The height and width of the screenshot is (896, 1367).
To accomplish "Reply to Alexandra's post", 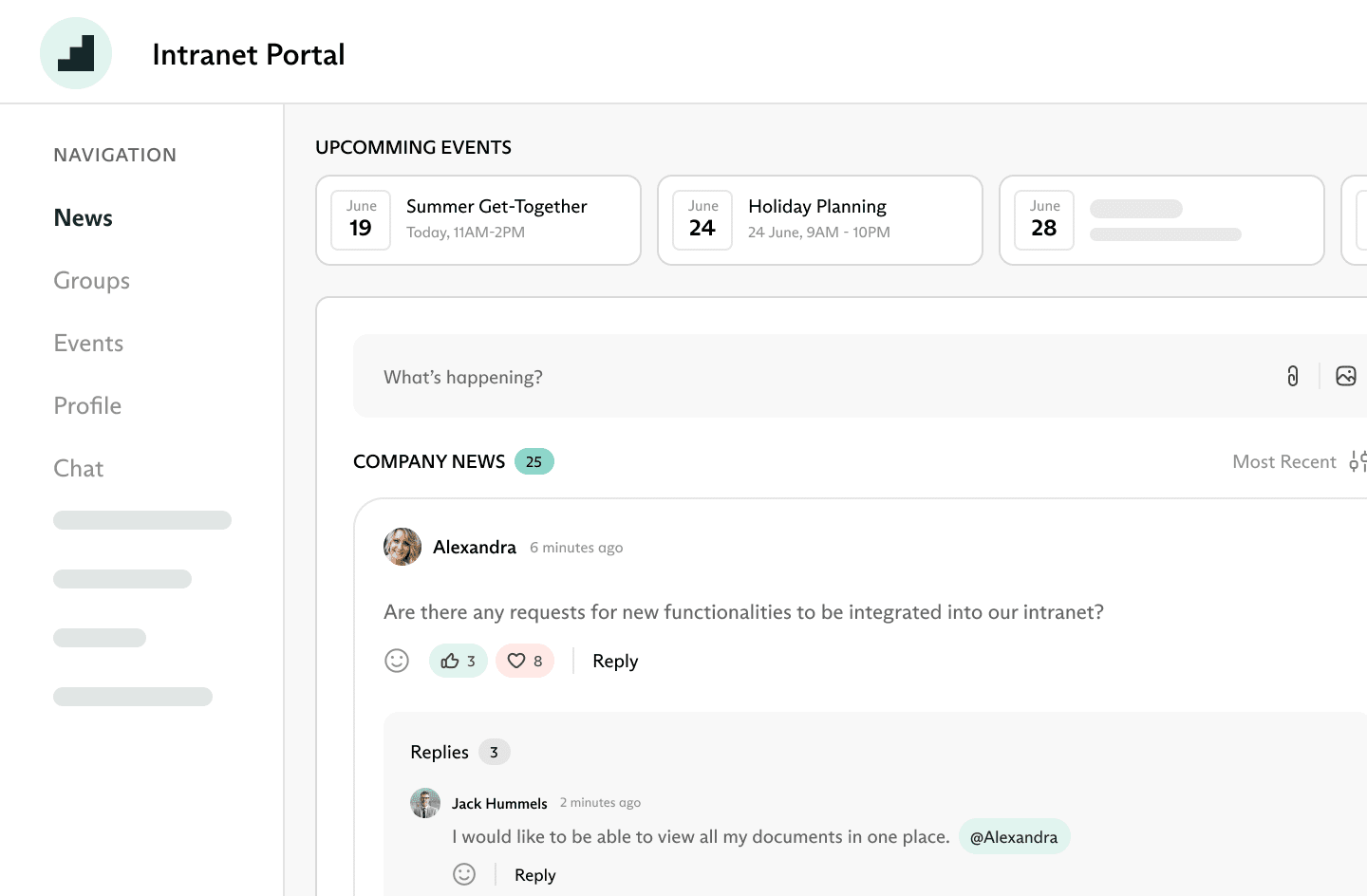I will point(615,661).
